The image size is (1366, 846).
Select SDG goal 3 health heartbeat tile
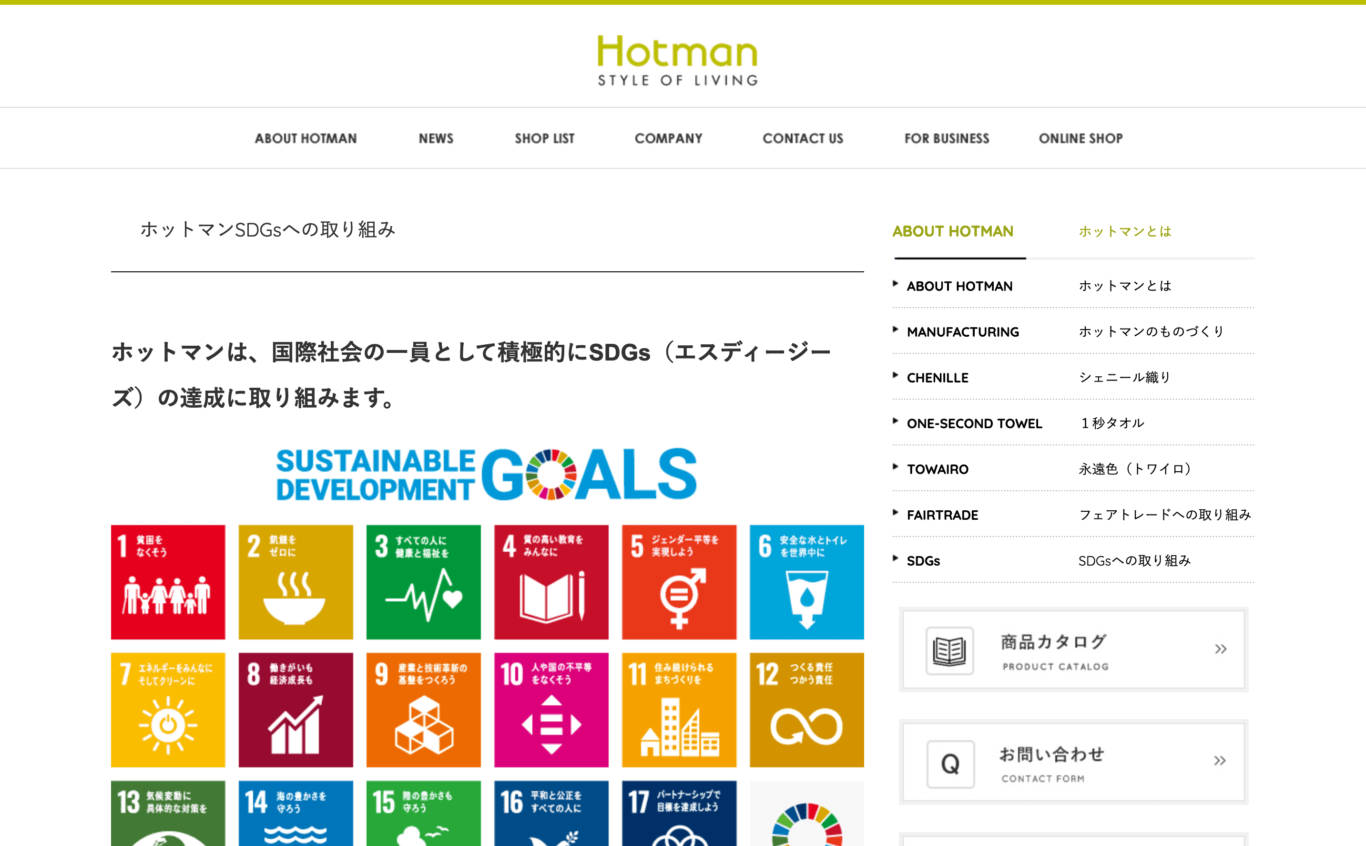423,582
